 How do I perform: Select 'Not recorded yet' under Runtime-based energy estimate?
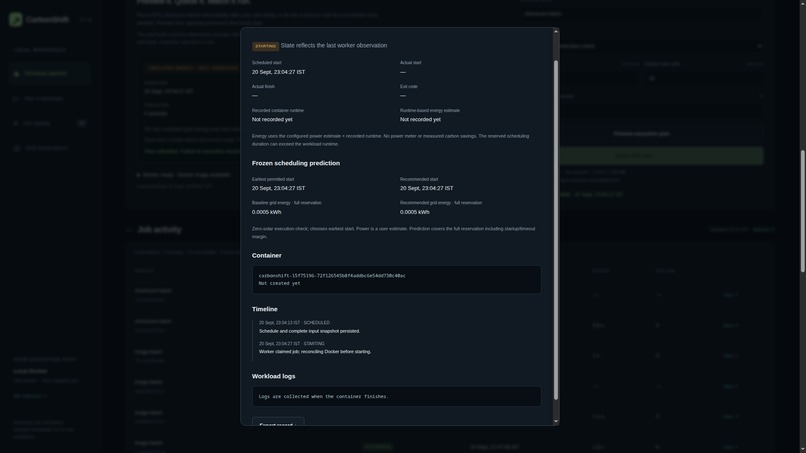[420, 119]
